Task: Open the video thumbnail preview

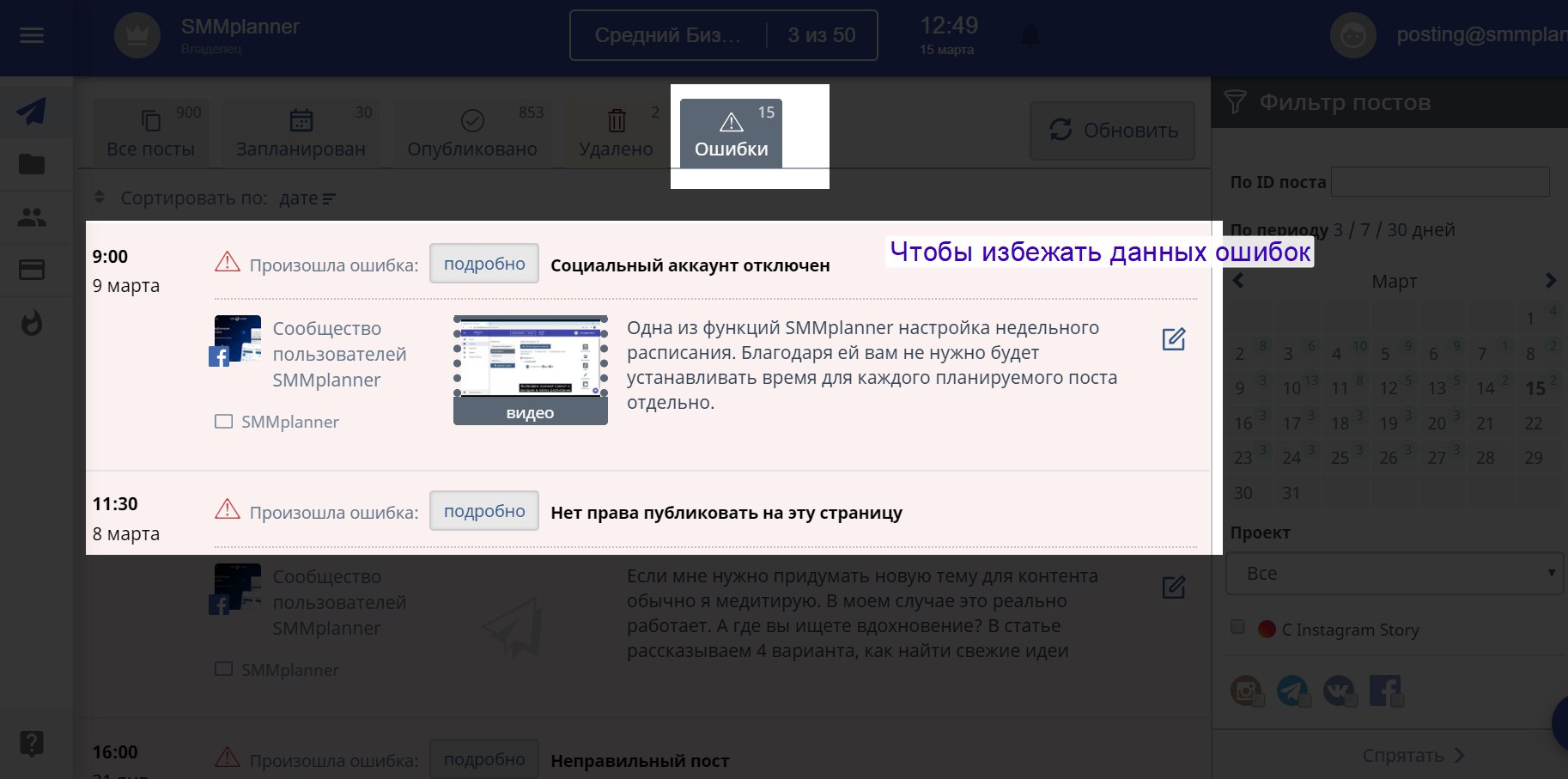Action: 531,369
